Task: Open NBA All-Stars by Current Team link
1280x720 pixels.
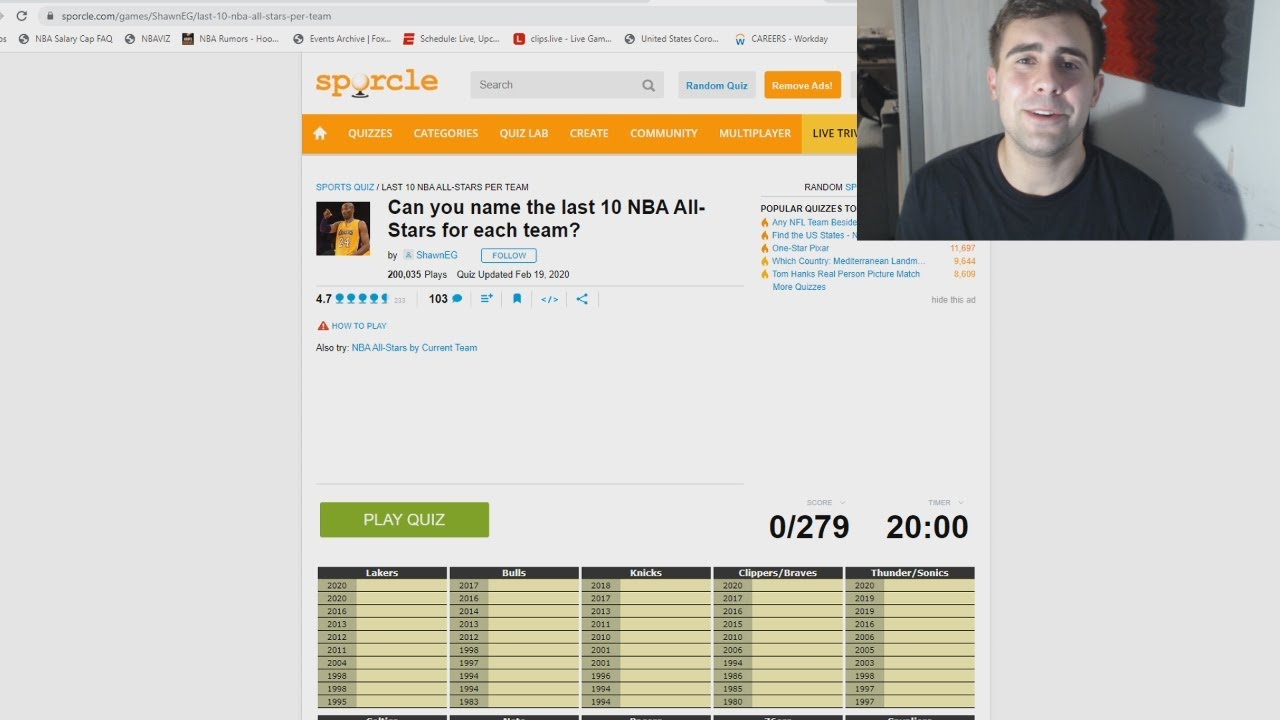Action: pos(414,348)
